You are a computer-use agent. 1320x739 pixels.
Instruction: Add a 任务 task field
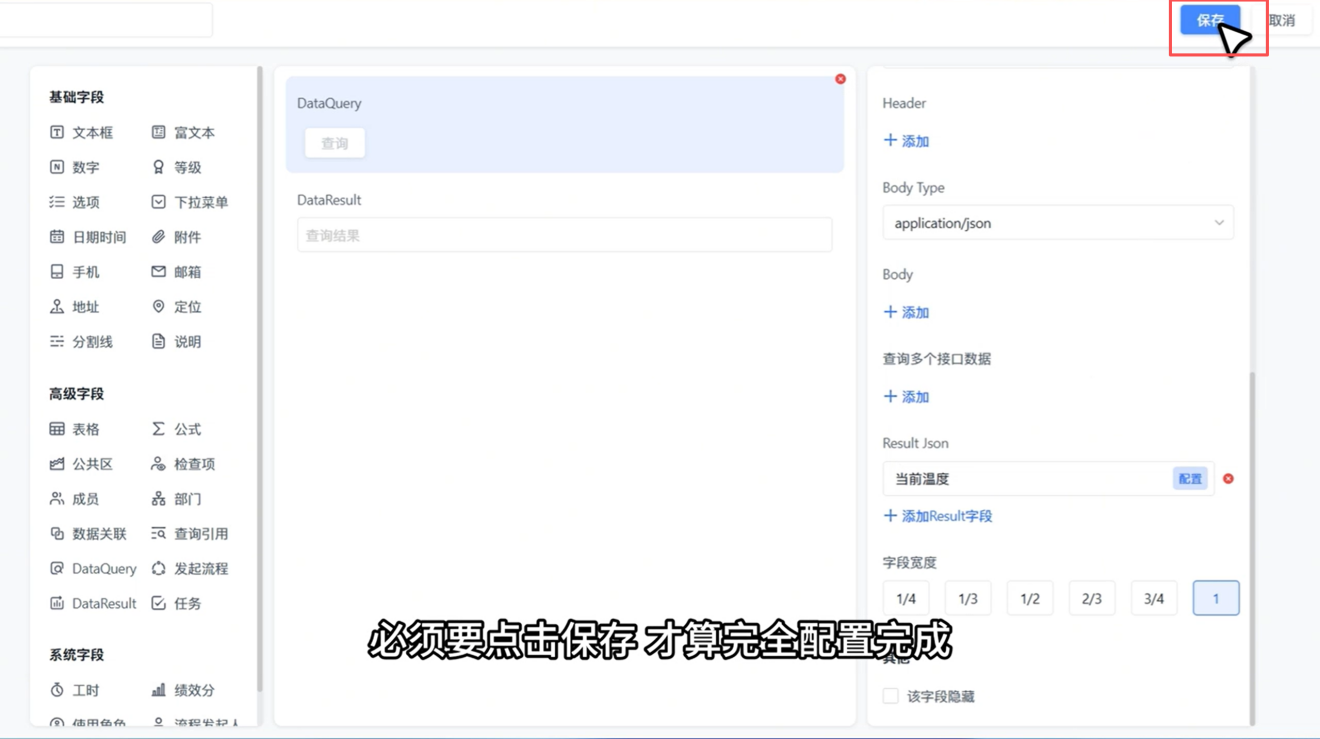coord(177,604)
